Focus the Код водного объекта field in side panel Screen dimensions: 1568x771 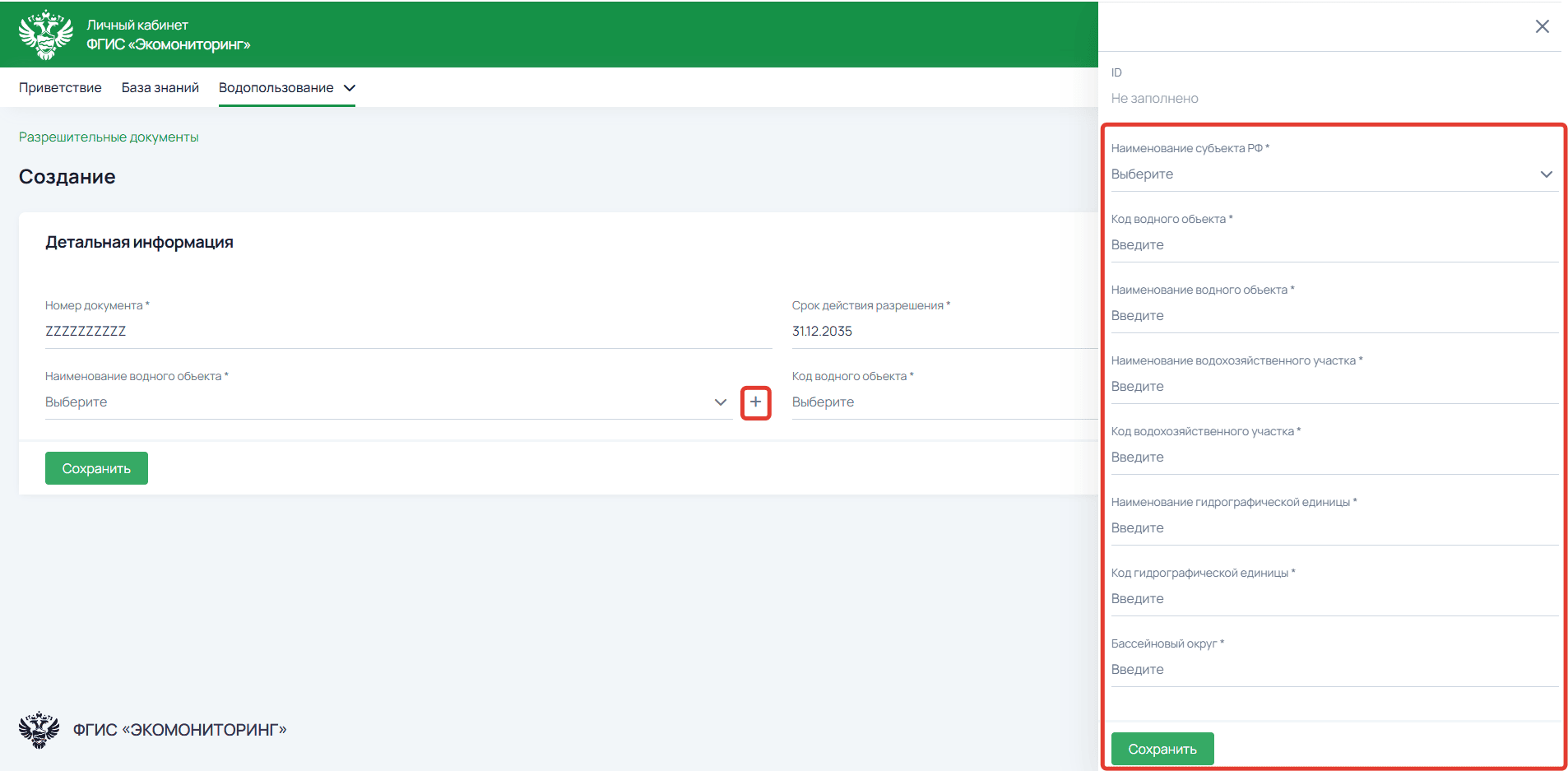tap(1333, 245)
